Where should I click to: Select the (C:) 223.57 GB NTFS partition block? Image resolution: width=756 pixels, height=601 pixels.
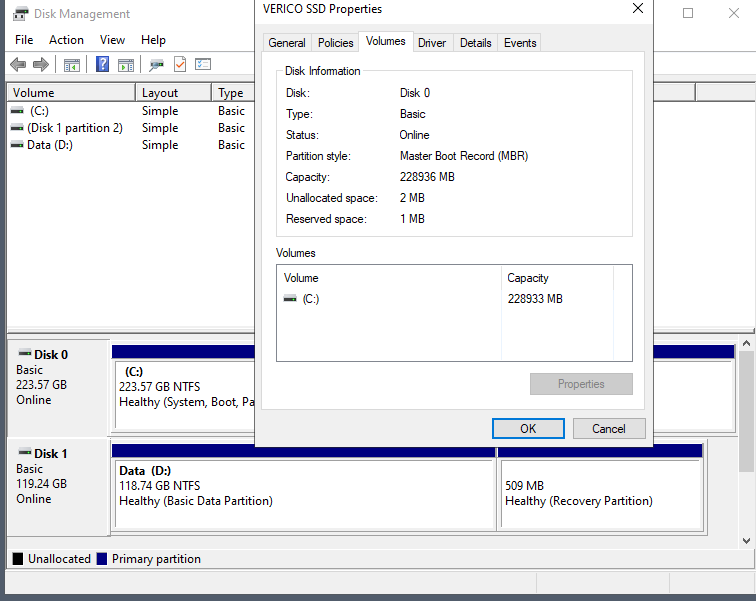(x=186, y=394)
